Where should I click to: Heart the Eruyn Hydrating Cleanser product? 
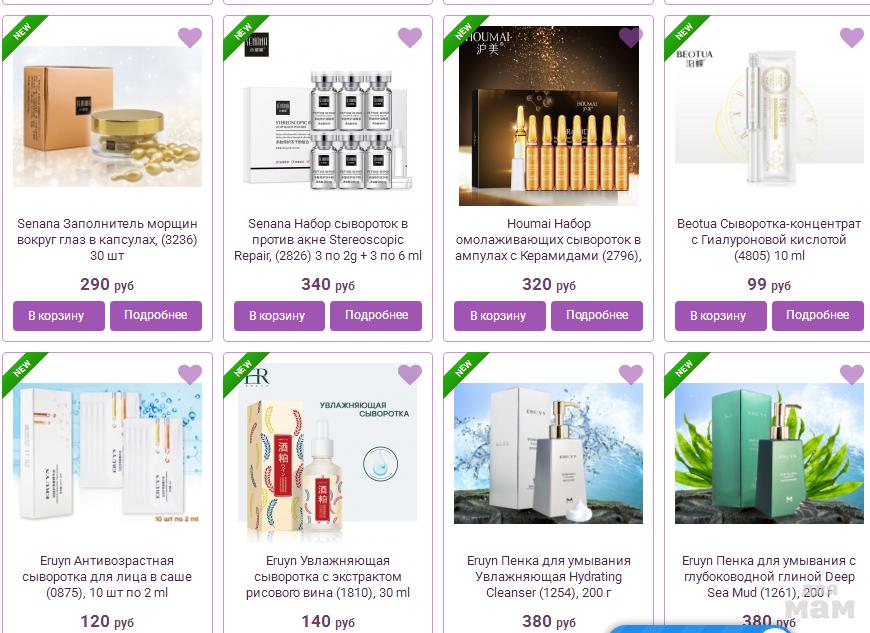coord(630,374)
